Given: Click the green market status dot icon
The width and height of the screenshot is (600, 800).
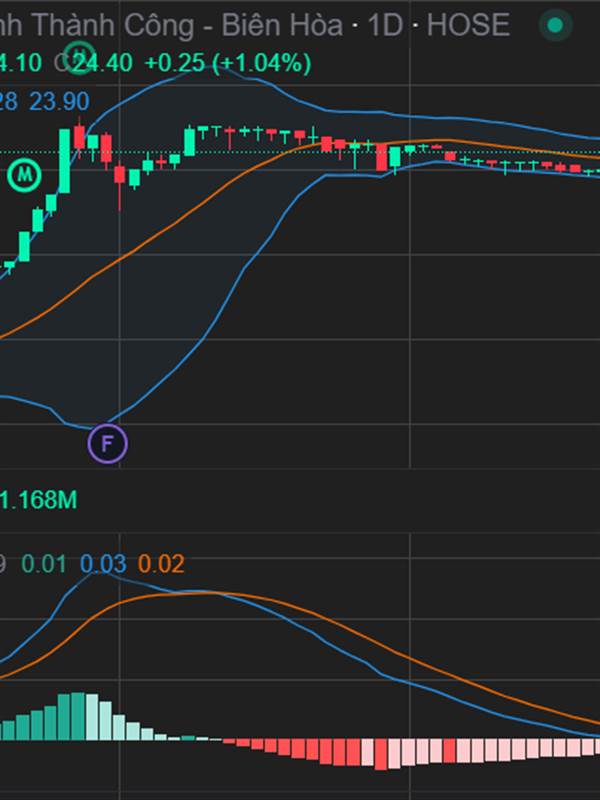Looking at the screenshot, I should (555, 25).
